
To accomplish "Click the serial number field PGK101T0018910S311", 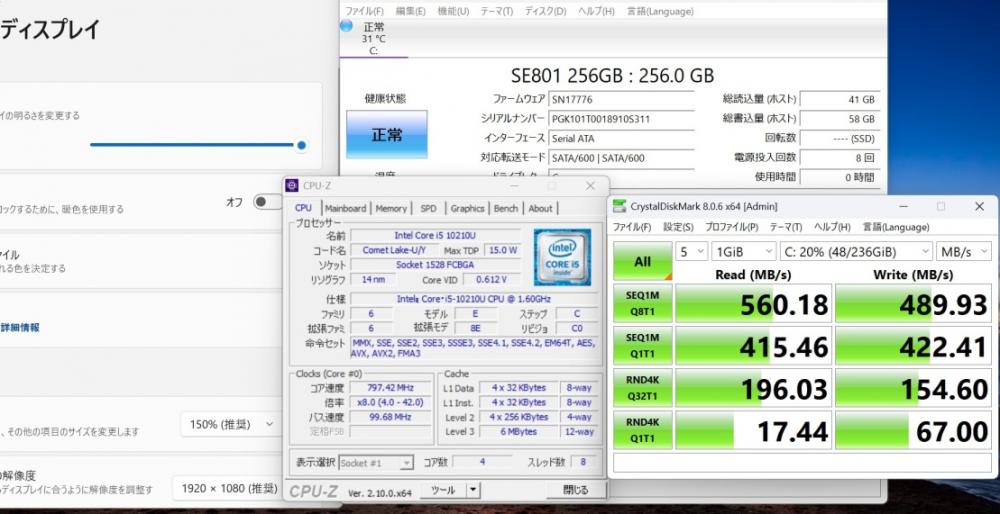I will (x=621, y=119).
